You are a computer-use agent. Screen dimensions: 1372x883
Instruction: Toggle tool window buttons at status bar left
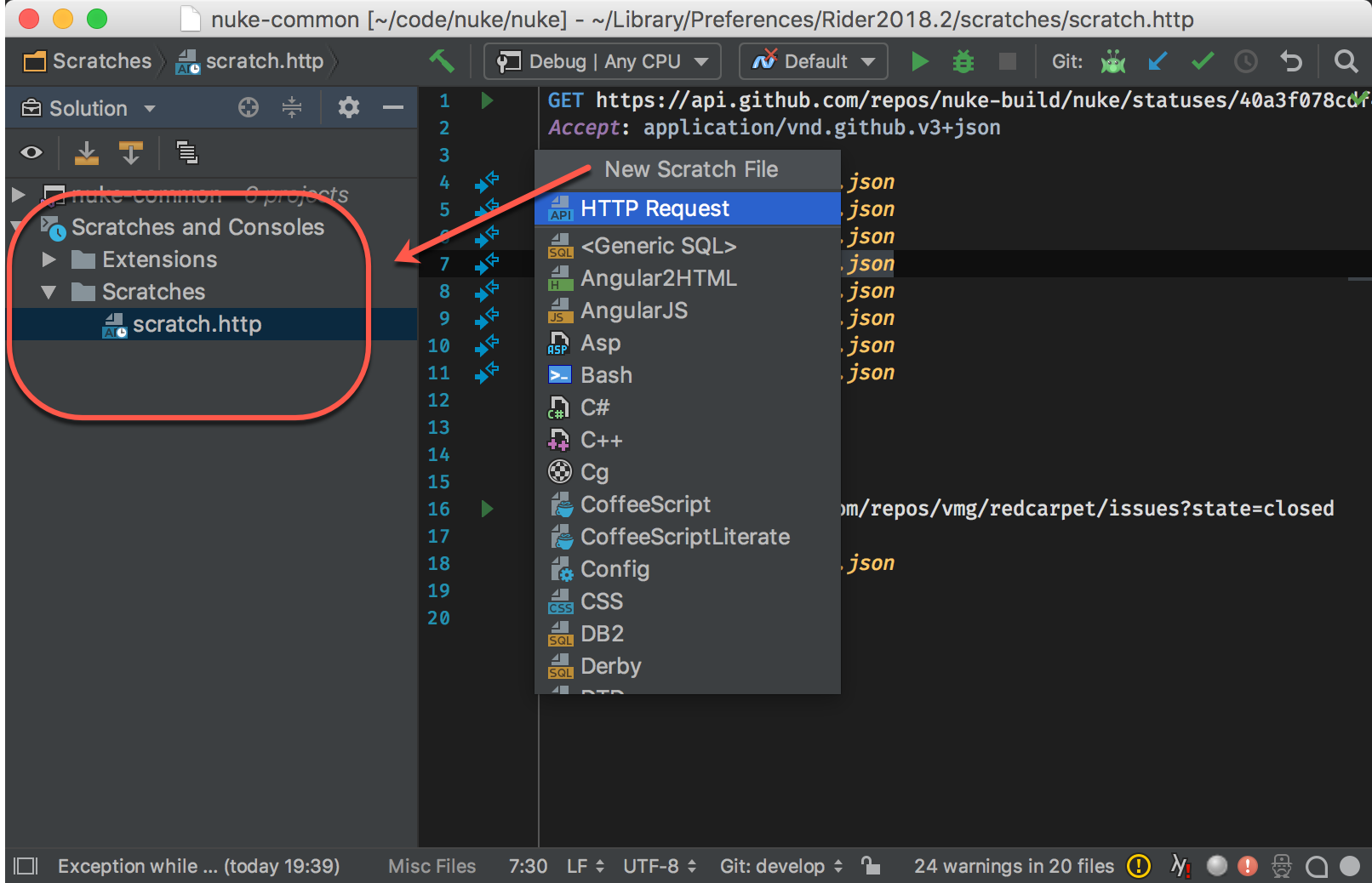point(26,866)
